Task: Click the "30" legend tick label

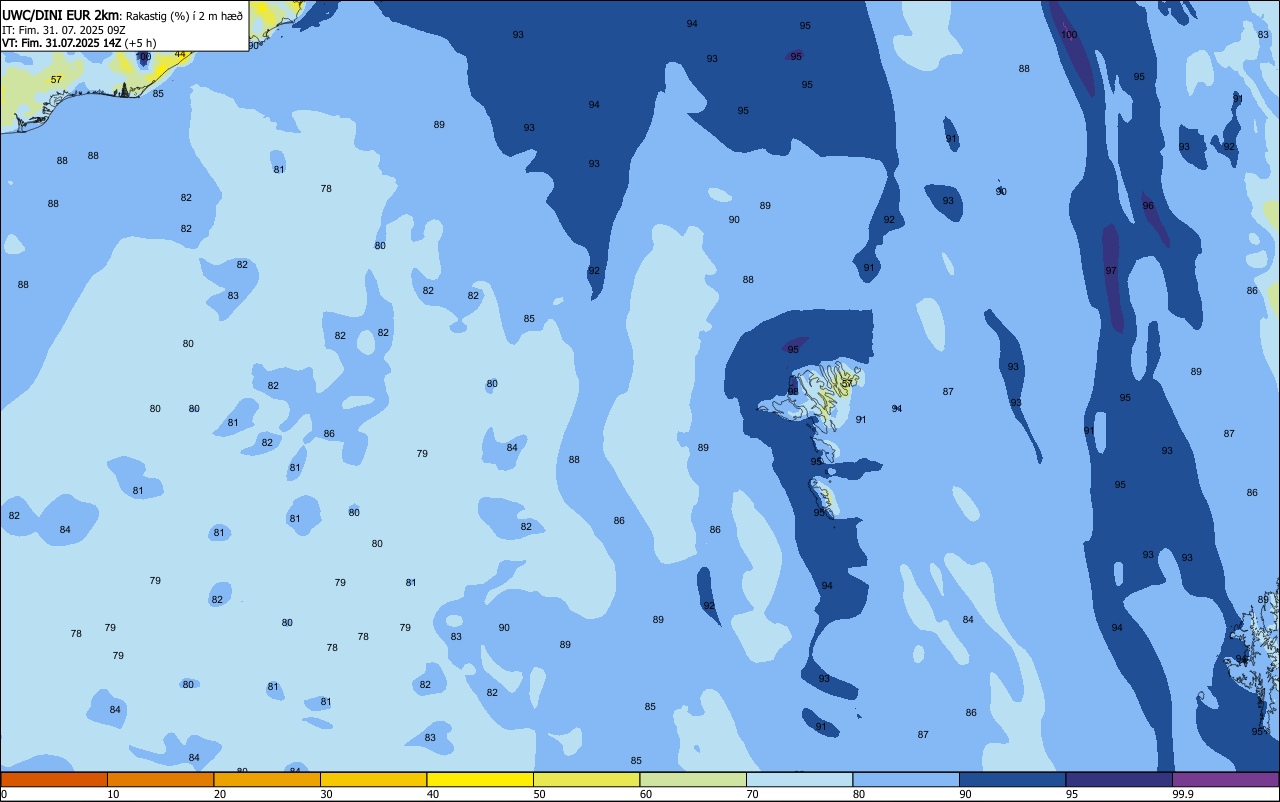Action: coord(326,794)
